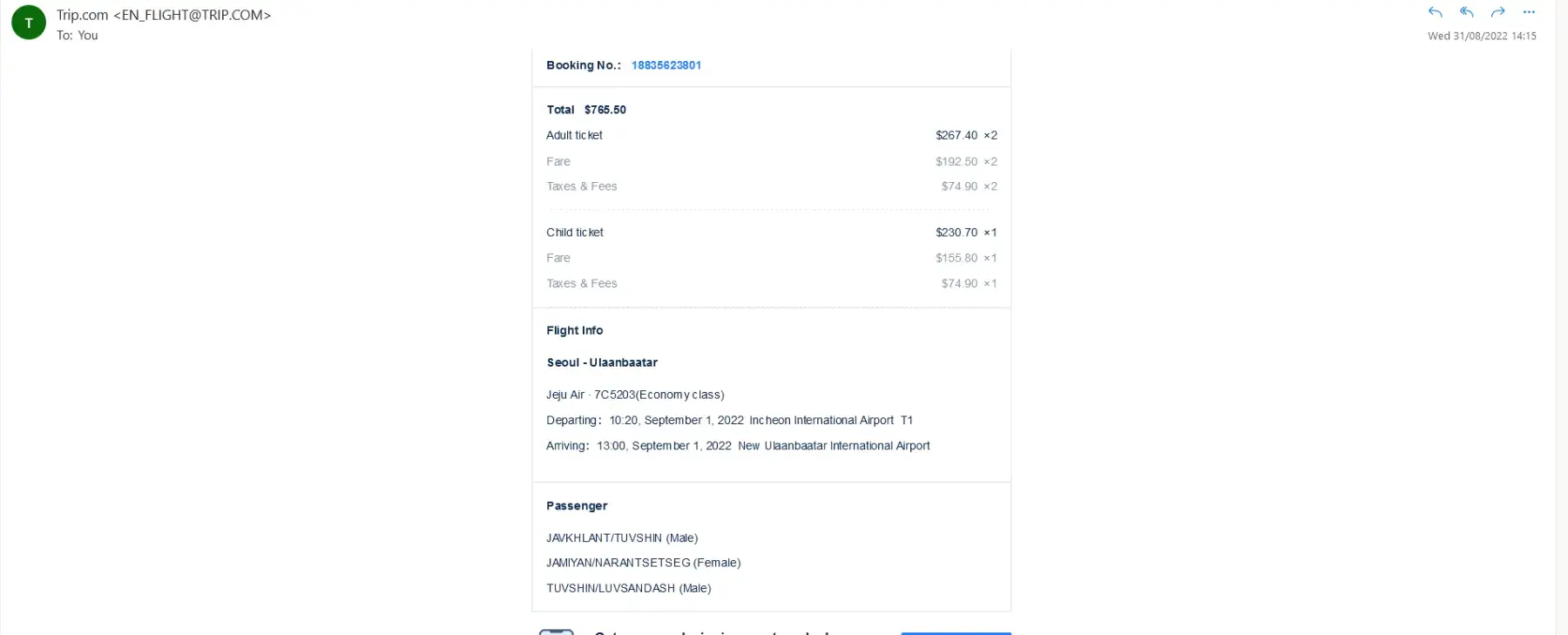Click the Seoul - Ulaanbaatar route heading
Screen dimensions: 1568x635
click(x=602, y=362)
